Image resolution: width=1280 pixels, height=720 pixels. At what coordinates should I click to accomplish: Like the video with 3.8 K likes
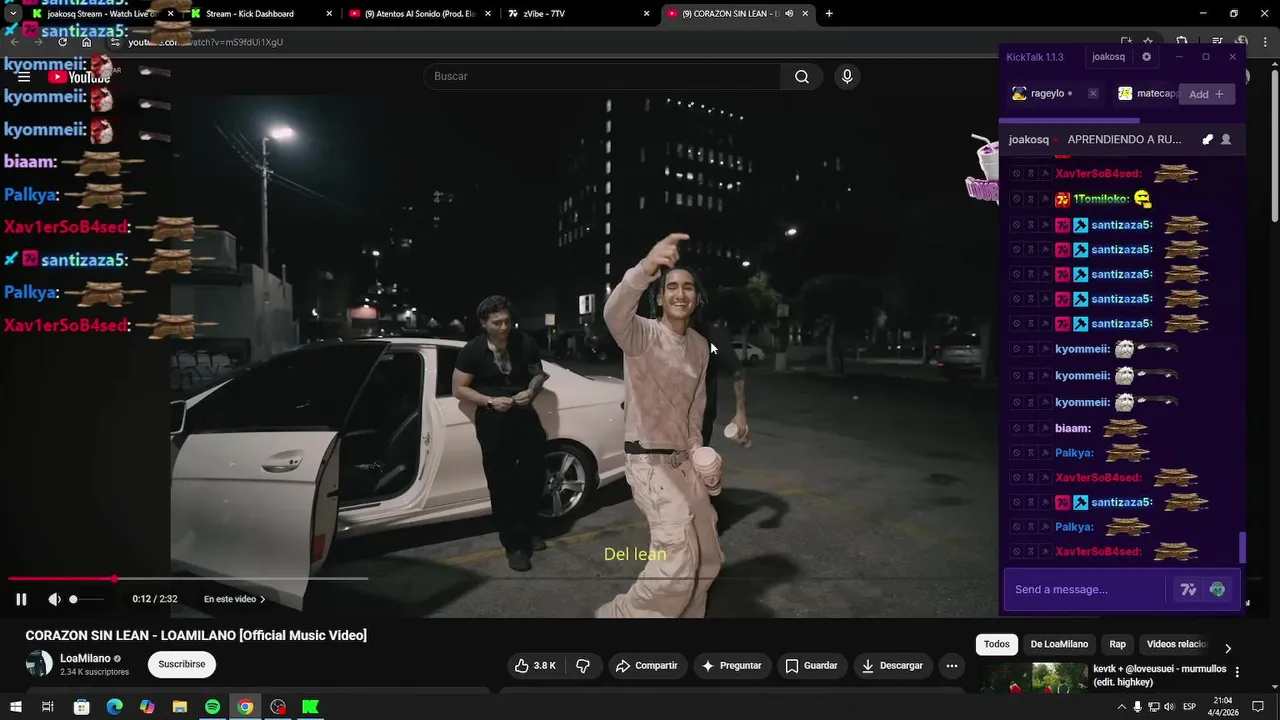(535, 665)
